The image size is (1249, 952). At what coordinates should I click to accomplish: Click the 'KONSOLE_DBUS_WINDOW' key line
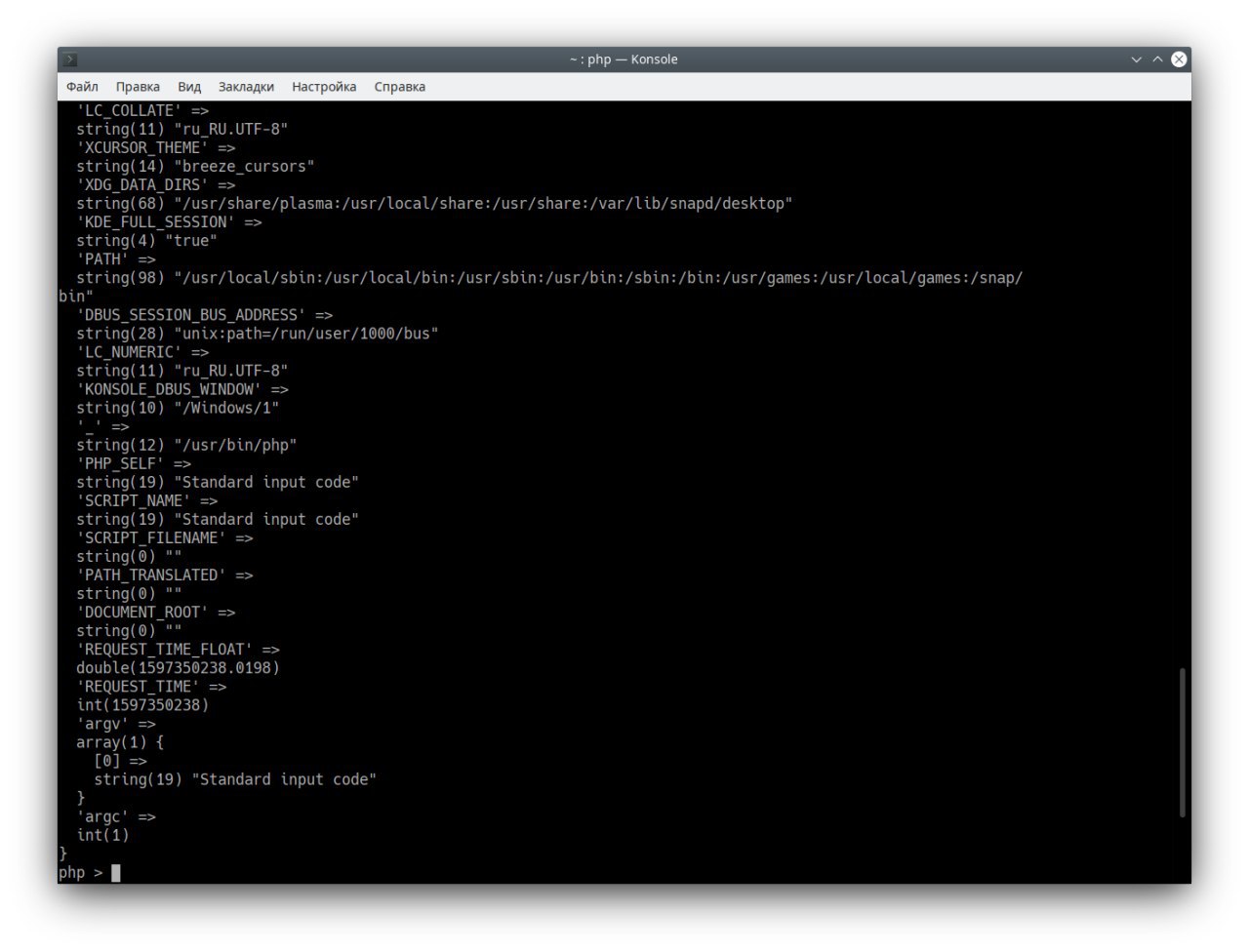[182, 389]
